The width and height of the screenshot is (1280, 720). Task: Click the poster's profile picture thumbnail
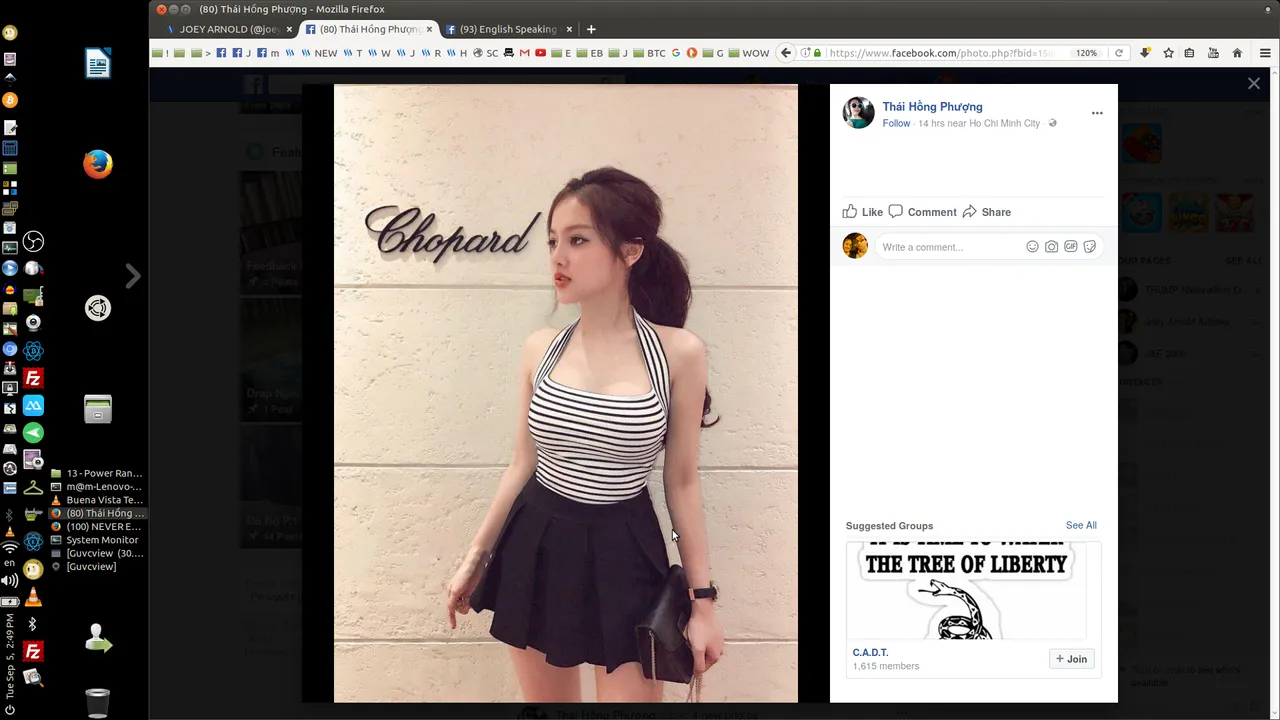click(x=858, y=113)
